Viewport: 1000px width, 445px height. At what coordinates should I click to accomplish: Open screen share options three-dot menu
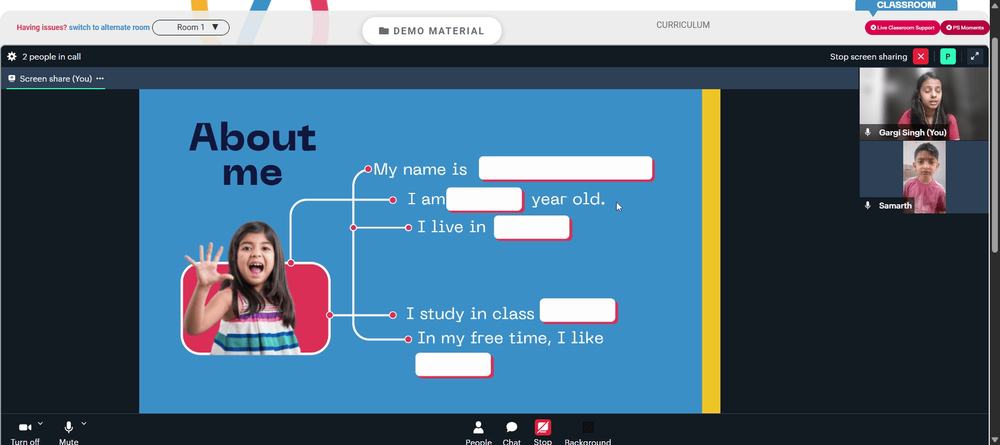click(100, 78)
